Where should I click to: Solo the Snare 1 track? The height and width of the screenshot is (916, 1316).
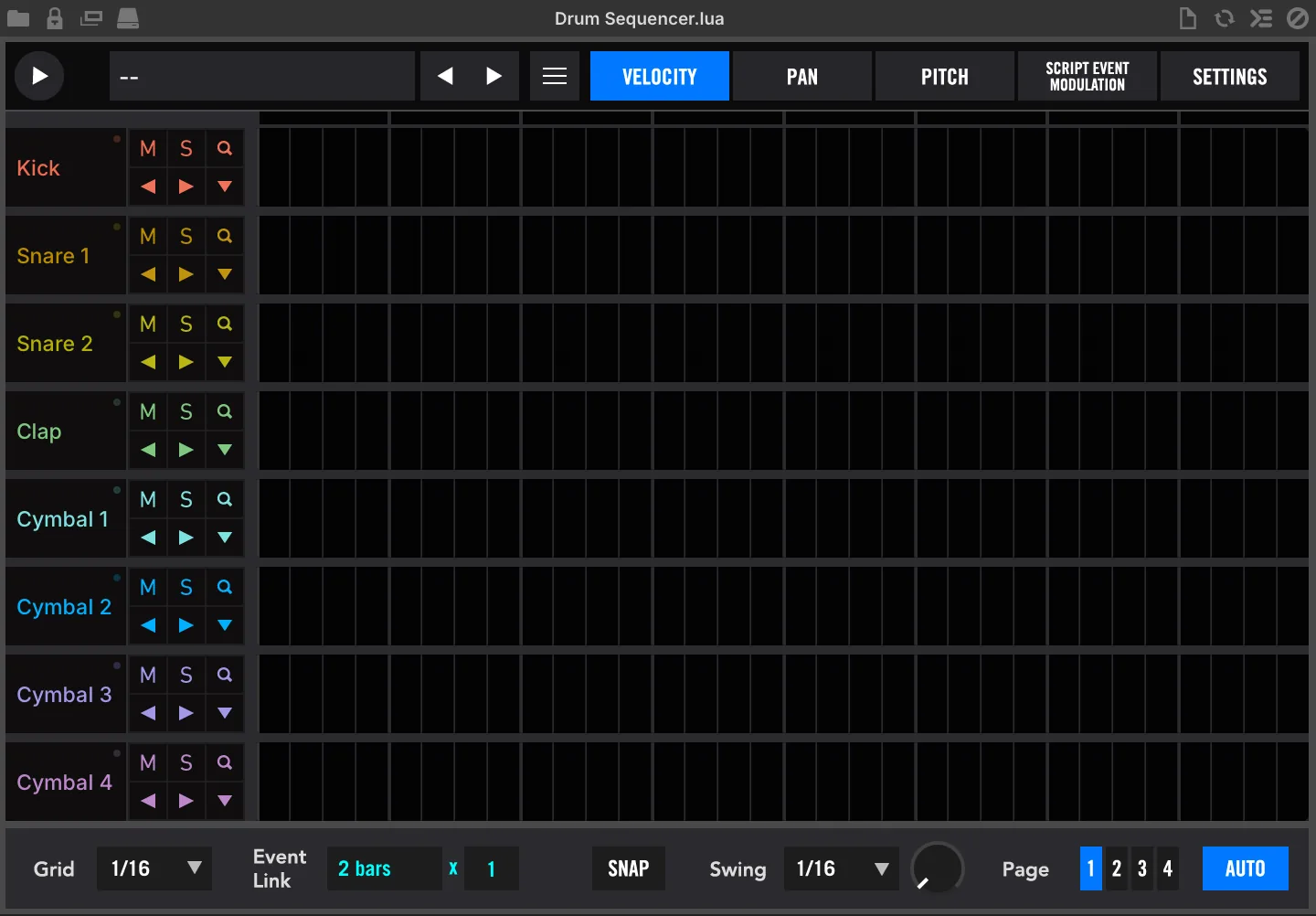186,236
